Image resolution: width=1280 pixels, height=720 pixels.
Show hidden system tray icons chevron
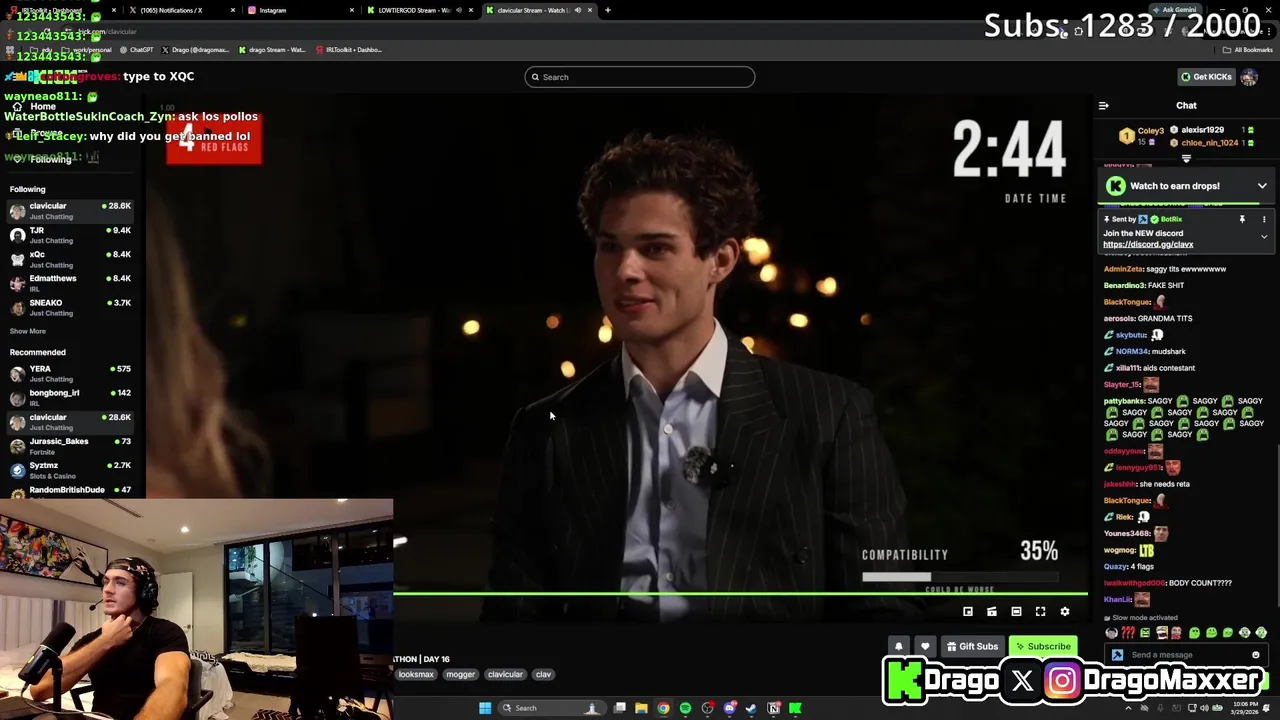1129,708
